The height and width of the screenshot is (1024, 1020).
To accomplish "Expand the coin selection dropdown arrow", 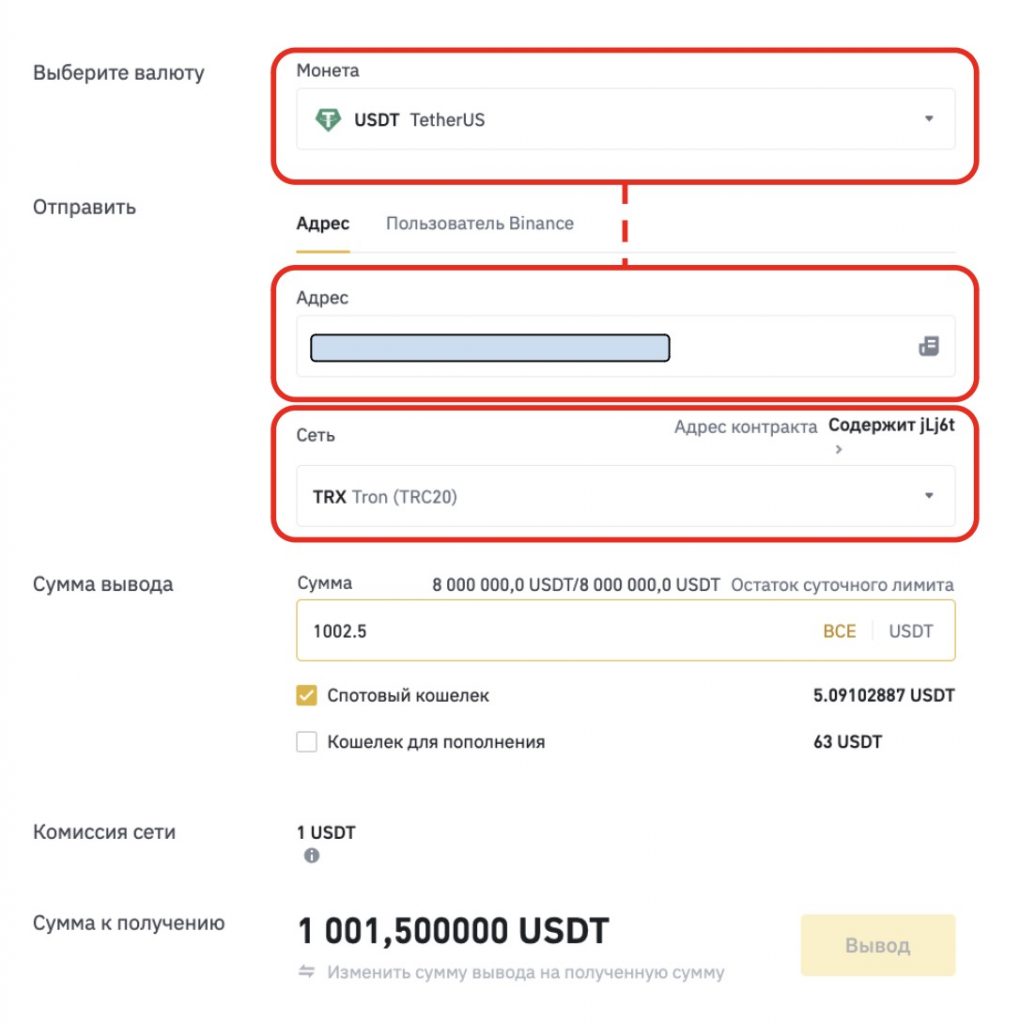I will tap(928, 119).
